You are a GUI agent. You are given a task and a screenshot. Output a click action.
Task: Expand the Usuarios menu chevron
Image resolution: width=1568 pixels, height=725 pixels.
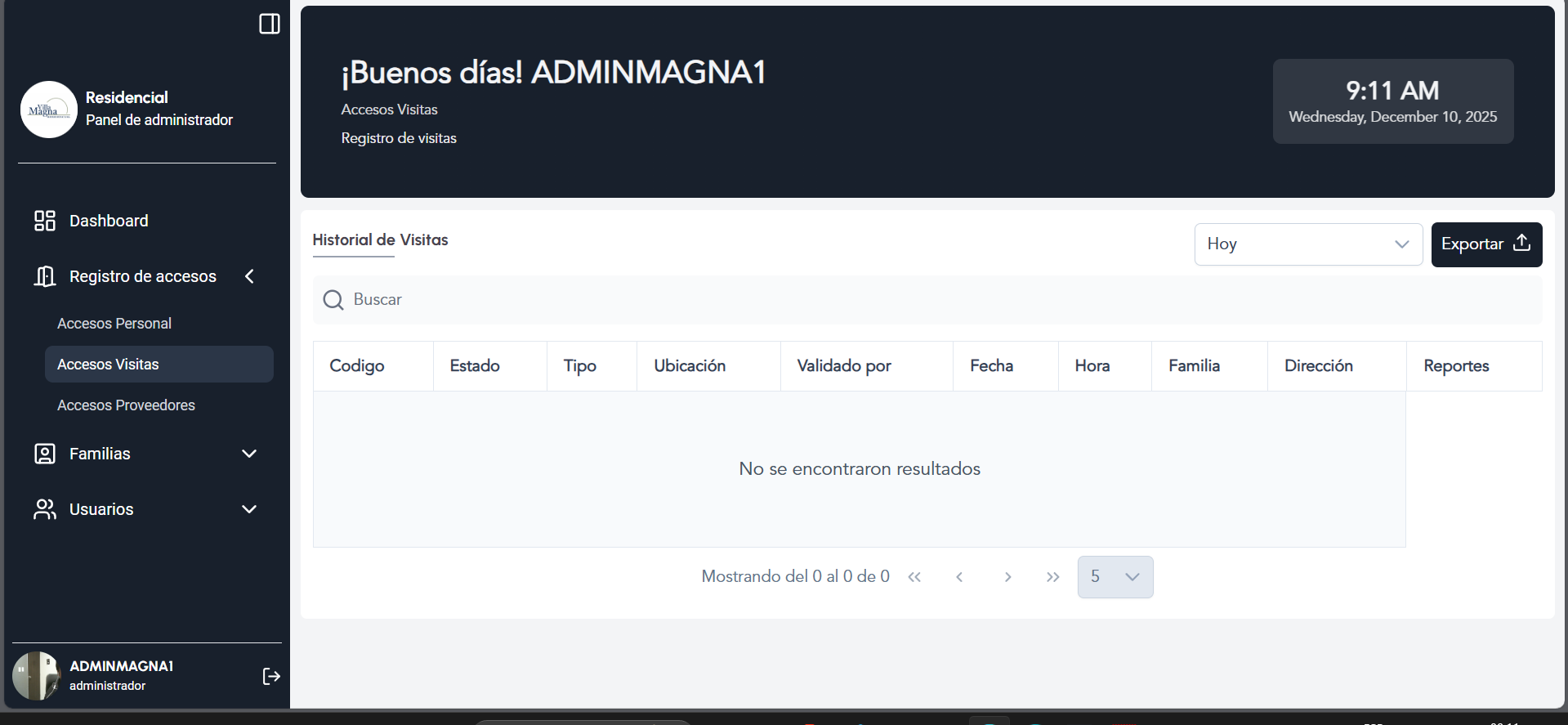pyautogui.click(x=249, y=509)
